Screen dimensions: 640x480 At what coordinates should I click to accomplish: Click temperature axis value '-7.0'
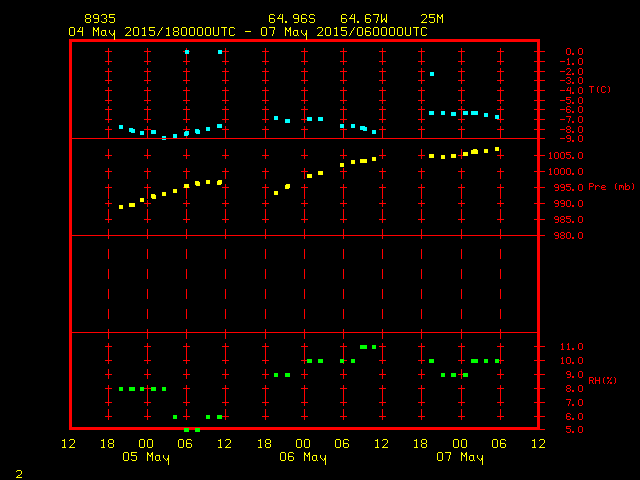pos(571,120)
